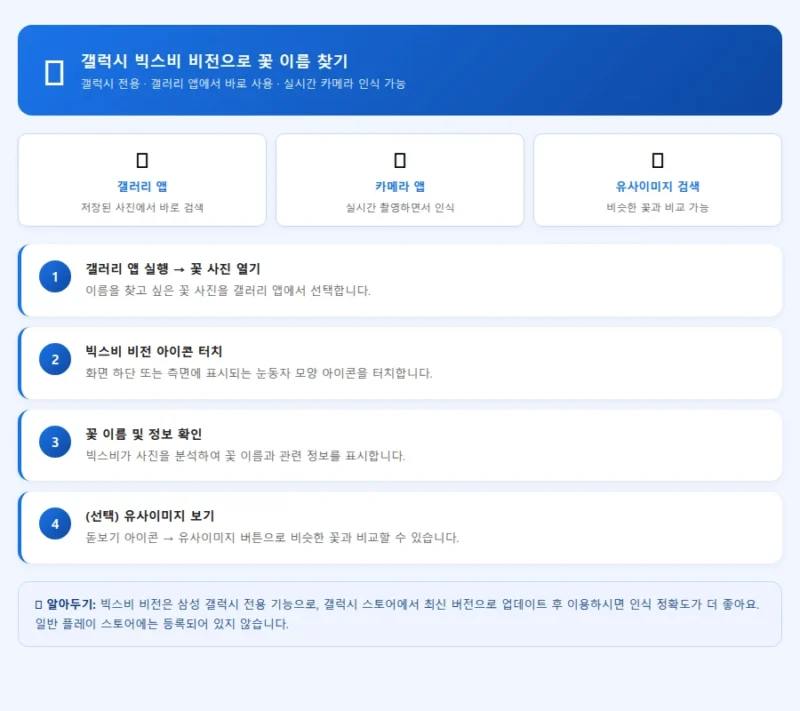This screenshot has width=800, height=711.
Task: Click the step 1 number circle
Action: tap(55, 276)
